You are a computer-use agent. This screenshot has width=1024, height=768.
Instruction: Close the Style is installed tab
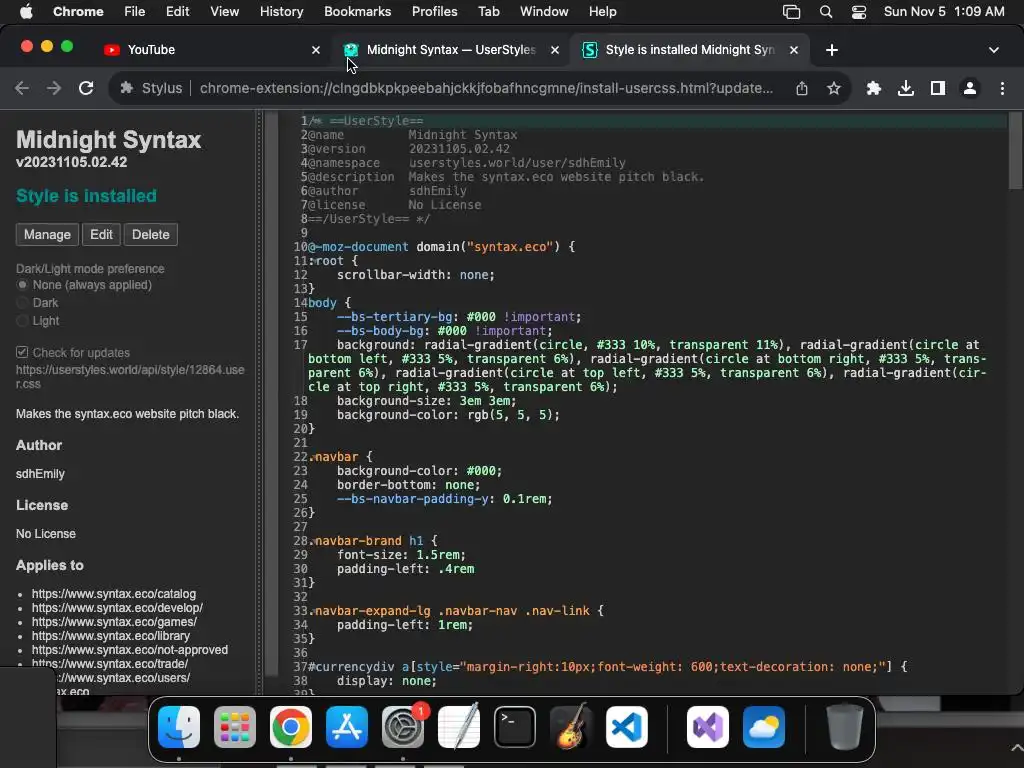click(793, 50)
